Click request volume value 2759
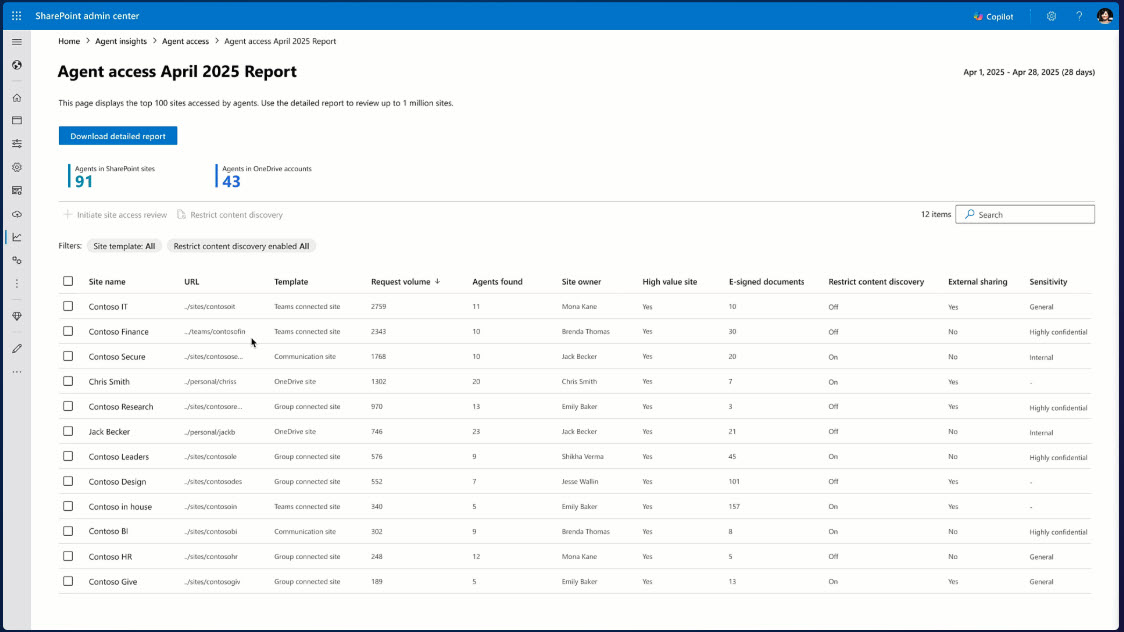 [378, 307]
